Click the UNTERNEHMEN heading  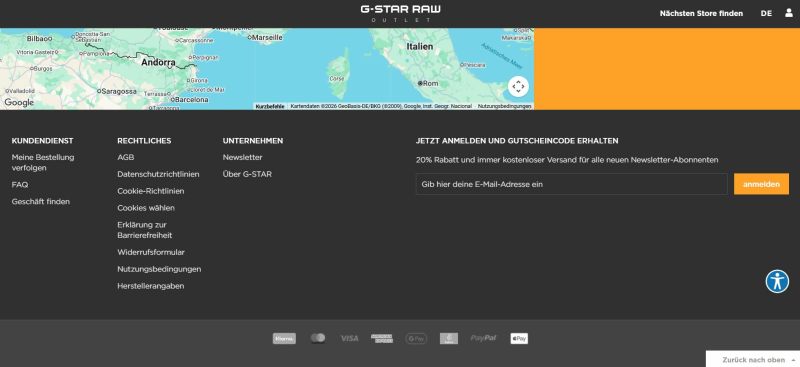[x=253, y=141]
